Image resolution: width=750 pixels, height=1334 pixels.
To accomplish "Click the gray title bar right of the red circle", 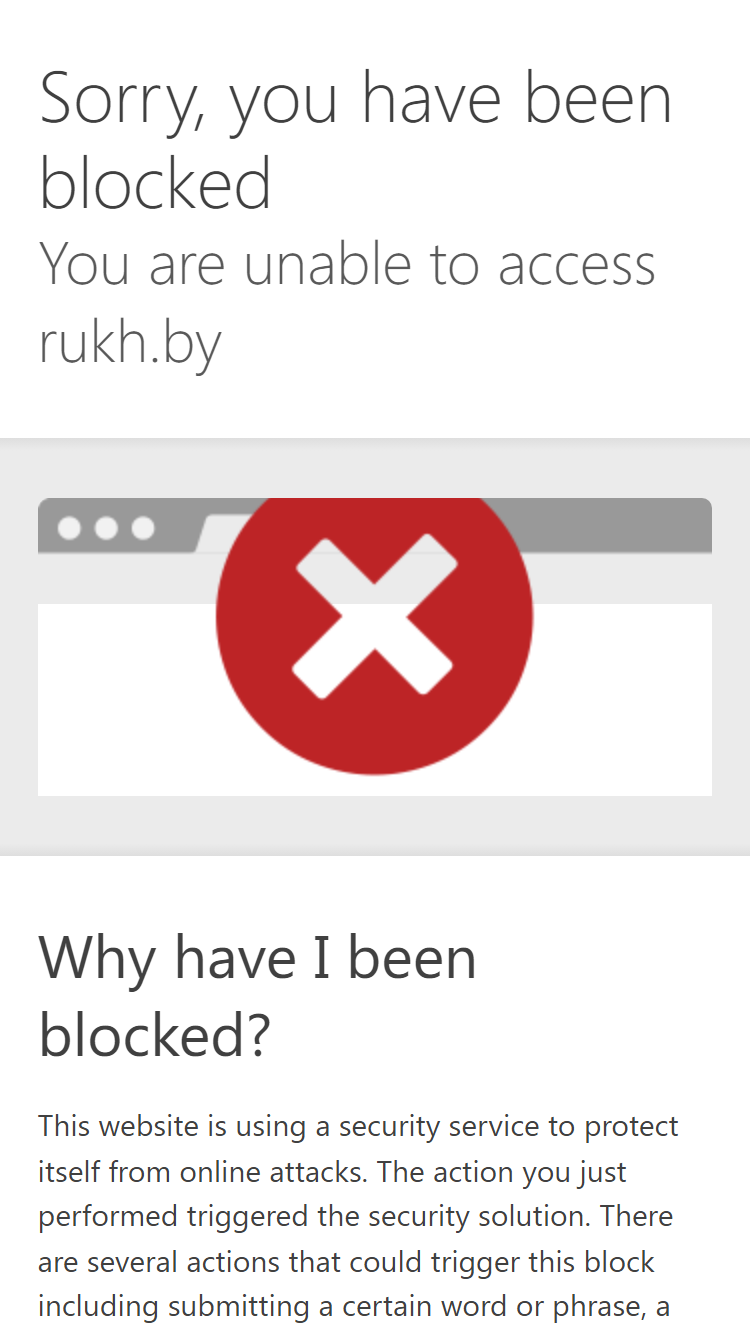I will pos(618,525).
